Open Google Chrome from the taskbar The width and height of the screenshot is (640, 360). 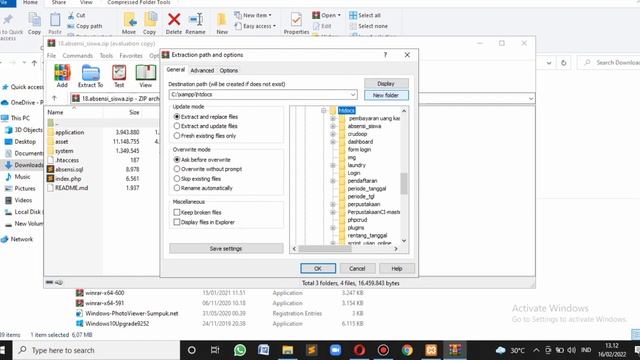(407, 350)
